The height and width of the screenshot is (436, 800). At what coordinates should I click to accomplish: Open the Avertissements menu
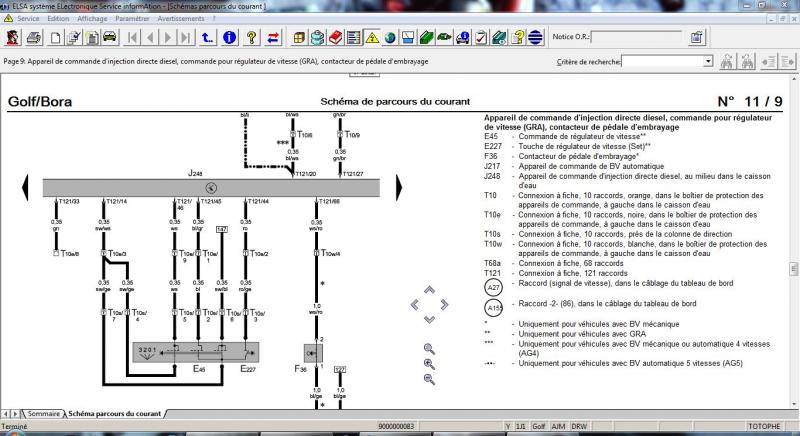pos(181,18)
